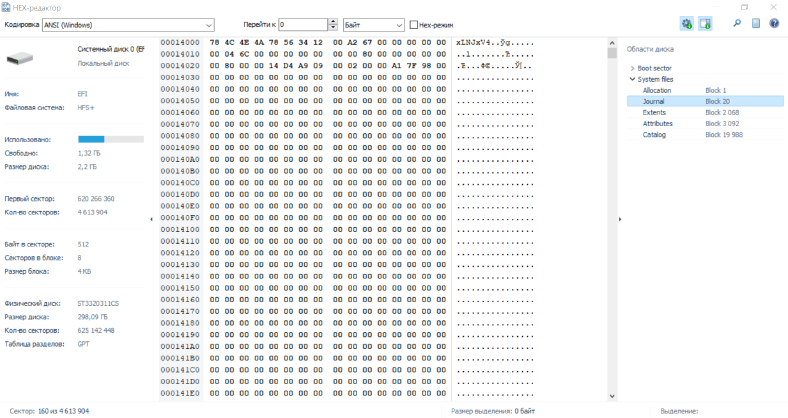
Task: Increase the Перейти к value with the up arrow
Action: coord(333,22)
